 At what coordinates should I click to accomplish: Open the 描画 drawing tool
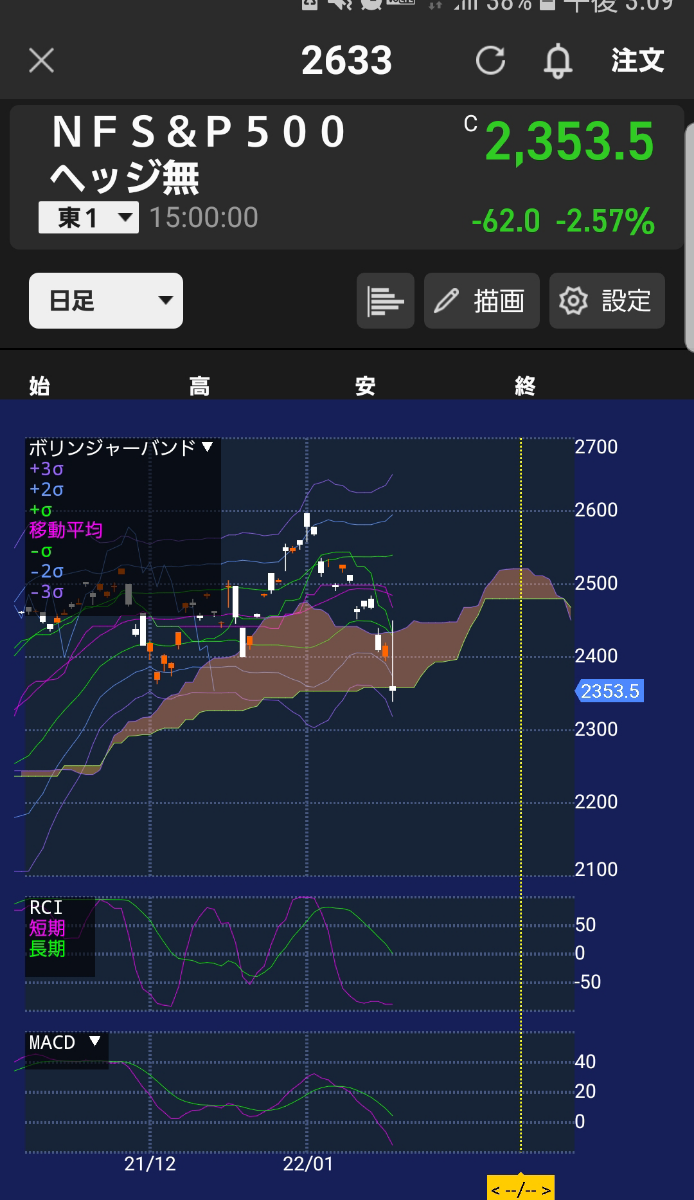(x=482, y=301)
